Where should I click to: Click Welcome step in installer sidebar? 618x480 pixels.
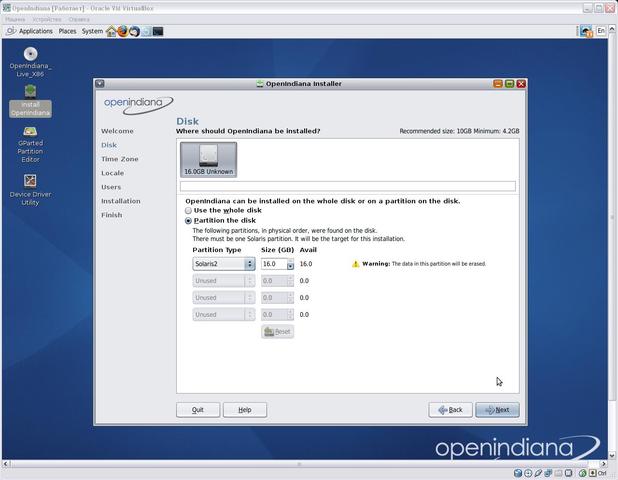tap(117, 131)
